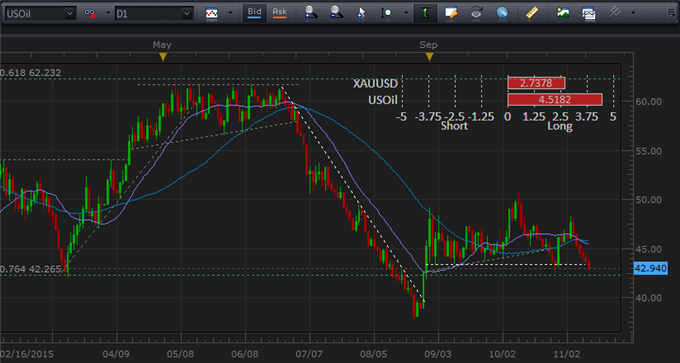Click the eye visibility icon
680x363 pixels.
coord(477,13)
